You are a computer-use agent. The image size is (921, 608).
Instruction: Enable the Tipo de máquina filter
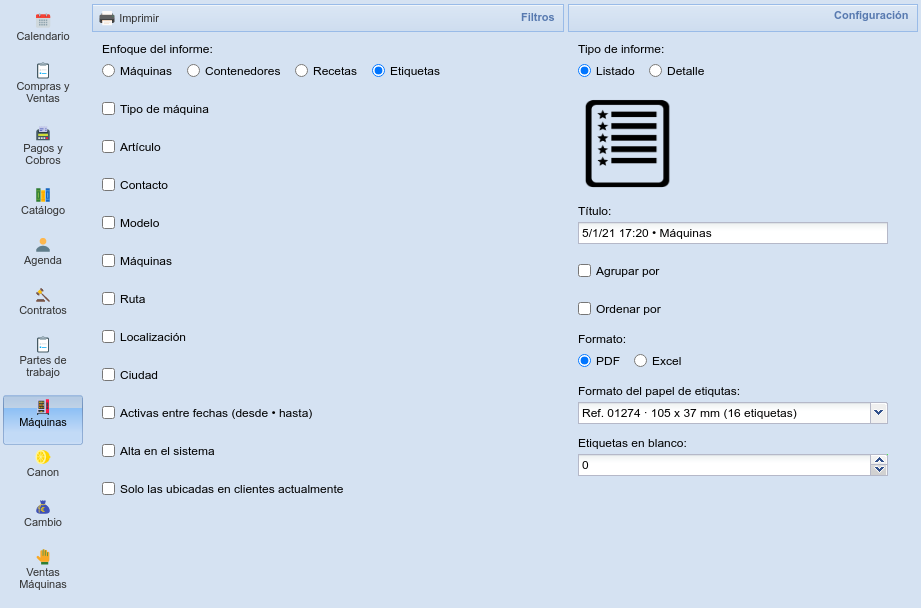[109, 109]
